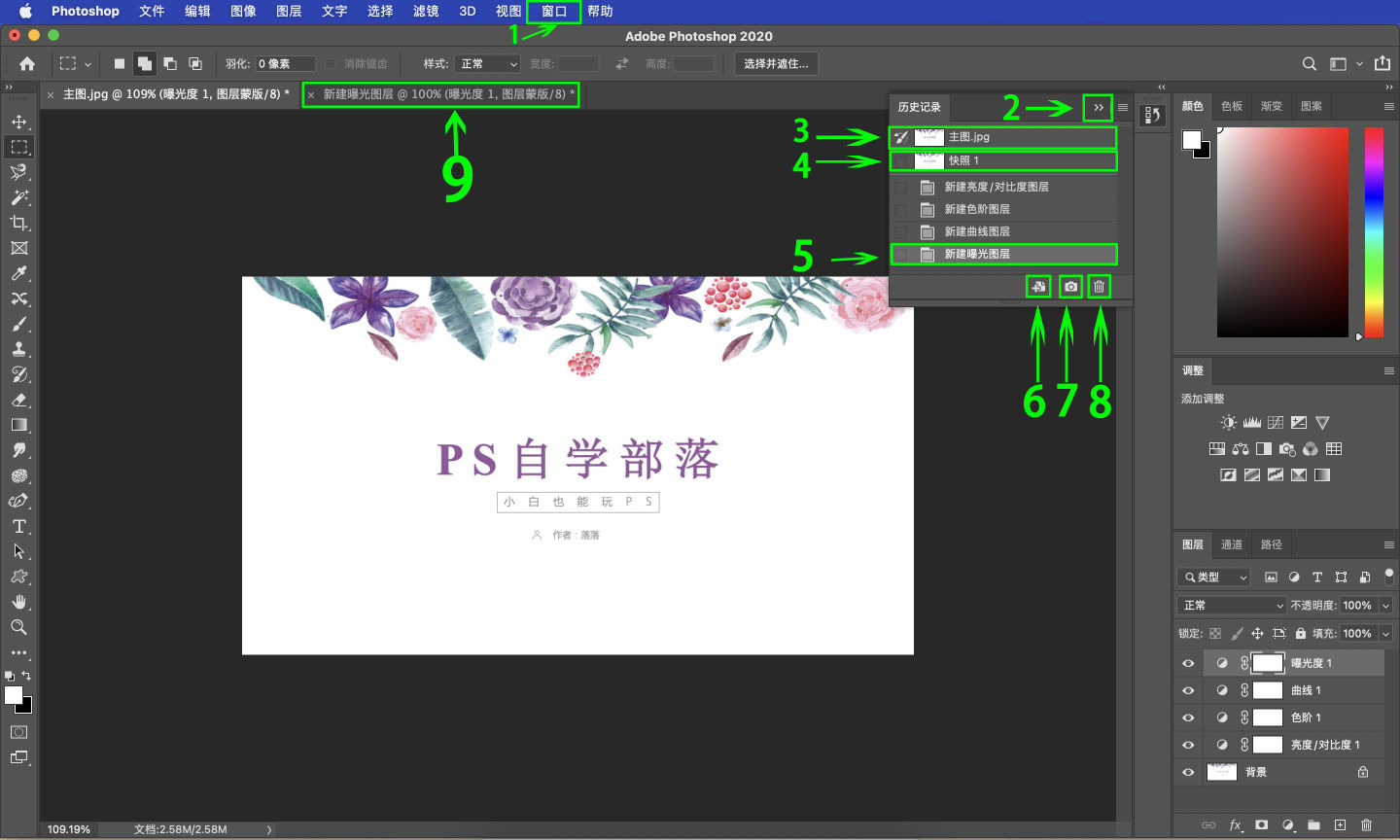
Task: Add a Curves adjustment from the 调整 panel
Action: coord(1276,421)
